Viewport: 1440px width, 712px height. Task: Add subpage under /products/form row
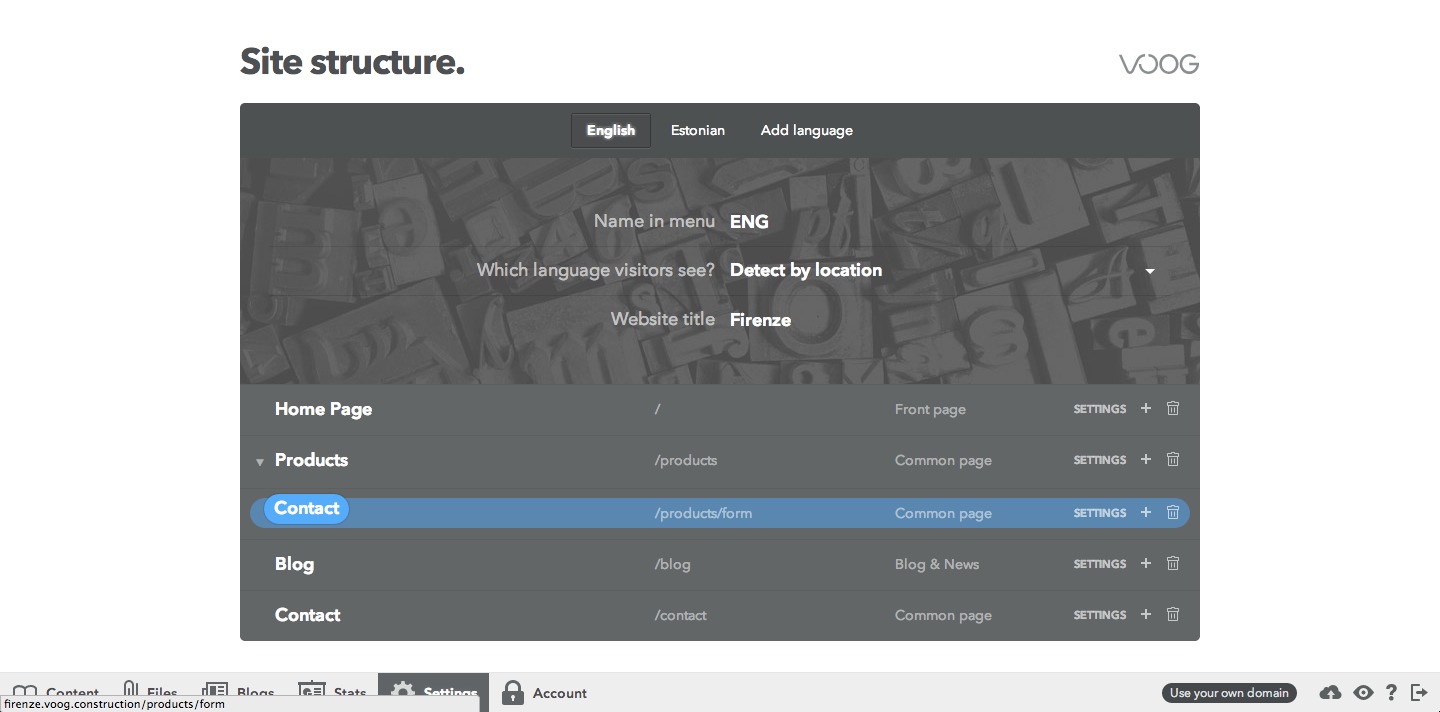[x=1146, y=512]
